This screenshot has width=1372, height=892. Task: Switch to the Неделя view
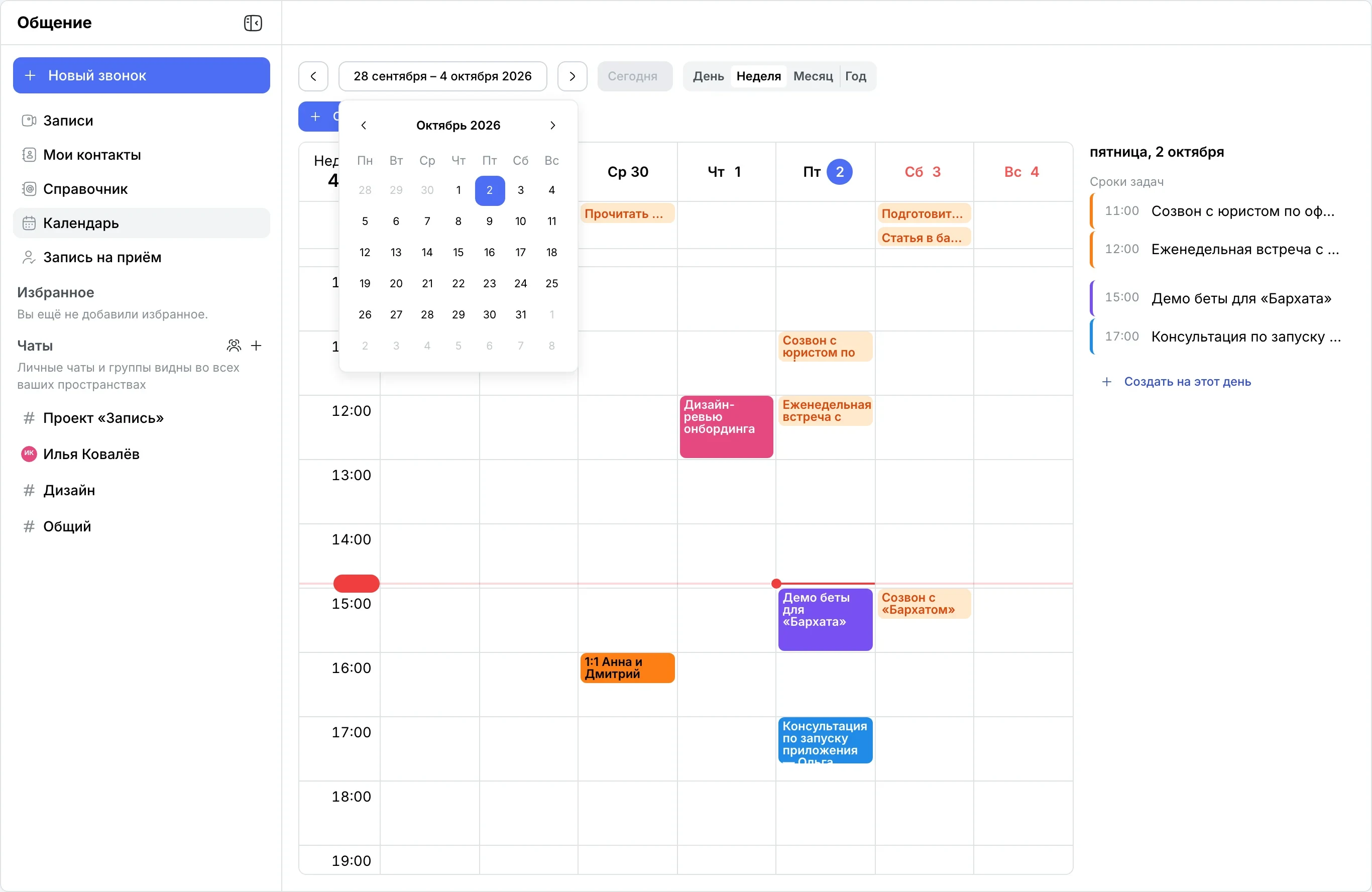coord(758,76)
